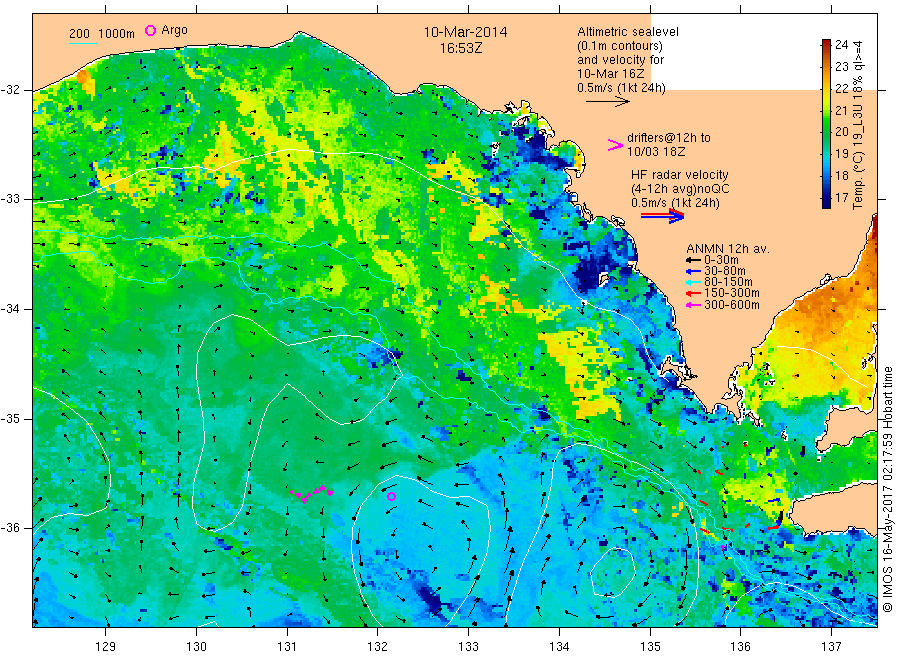Click the longitude label 135

pyautogui.click(x=650, y=647)
